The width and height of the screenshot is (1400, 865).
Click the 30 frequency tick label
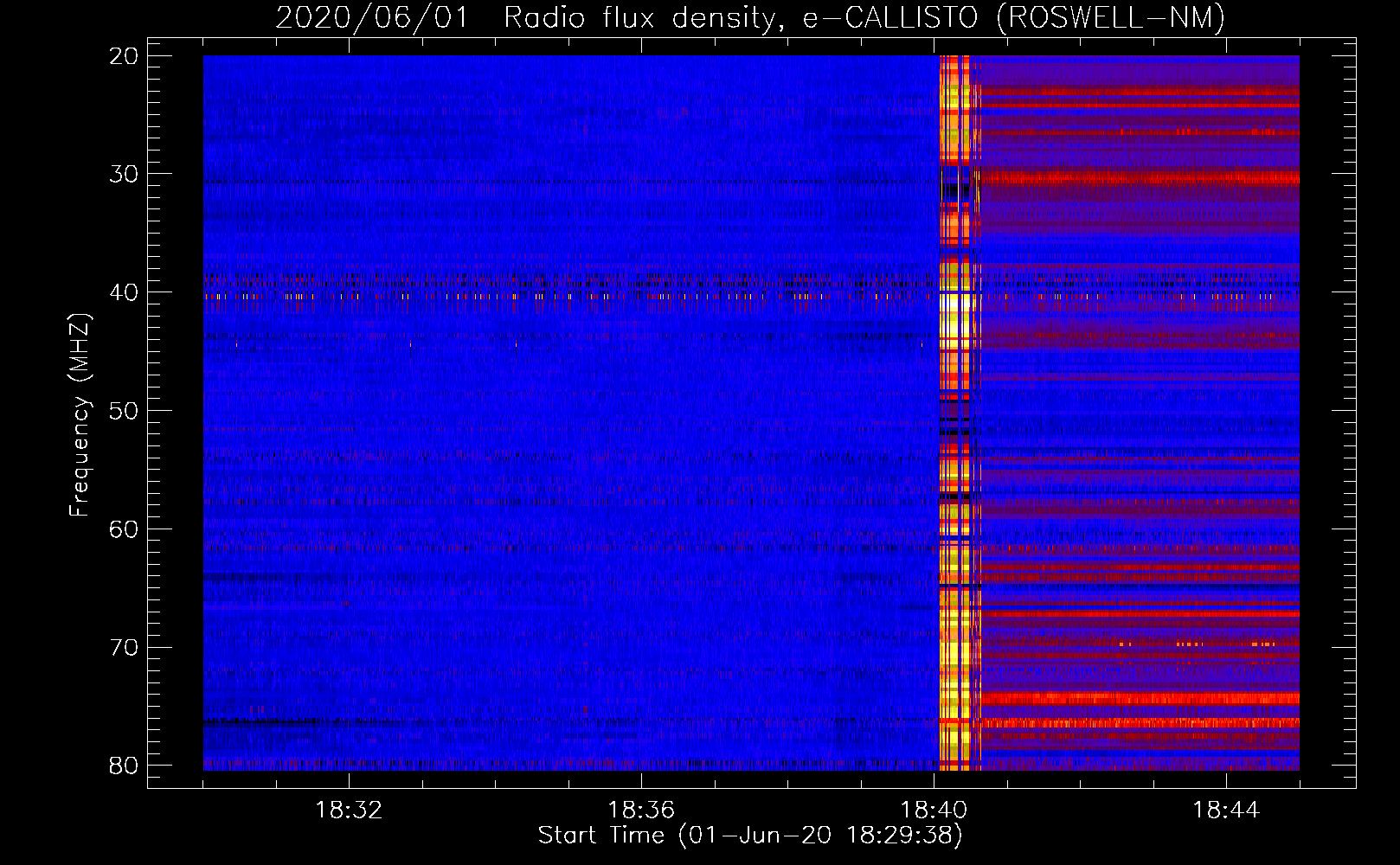(125, 174)
